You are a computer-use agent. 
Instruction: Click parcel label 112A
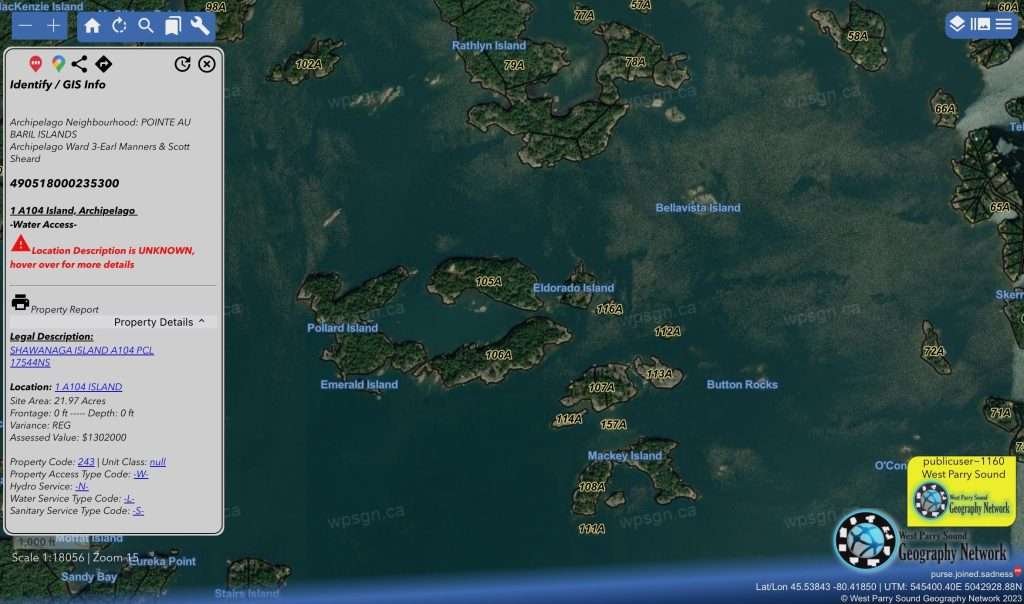pyautogui.click(x=667, y=332)
